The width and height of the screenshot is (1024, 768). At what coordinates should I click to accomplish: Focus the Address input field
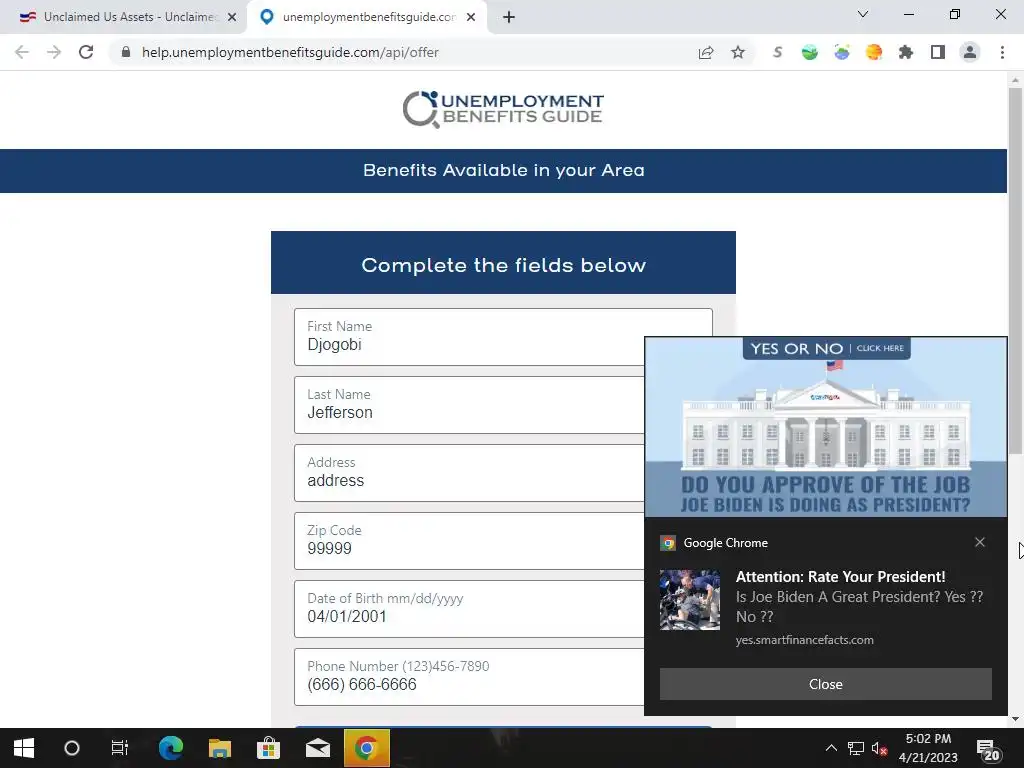coord(469,473)
